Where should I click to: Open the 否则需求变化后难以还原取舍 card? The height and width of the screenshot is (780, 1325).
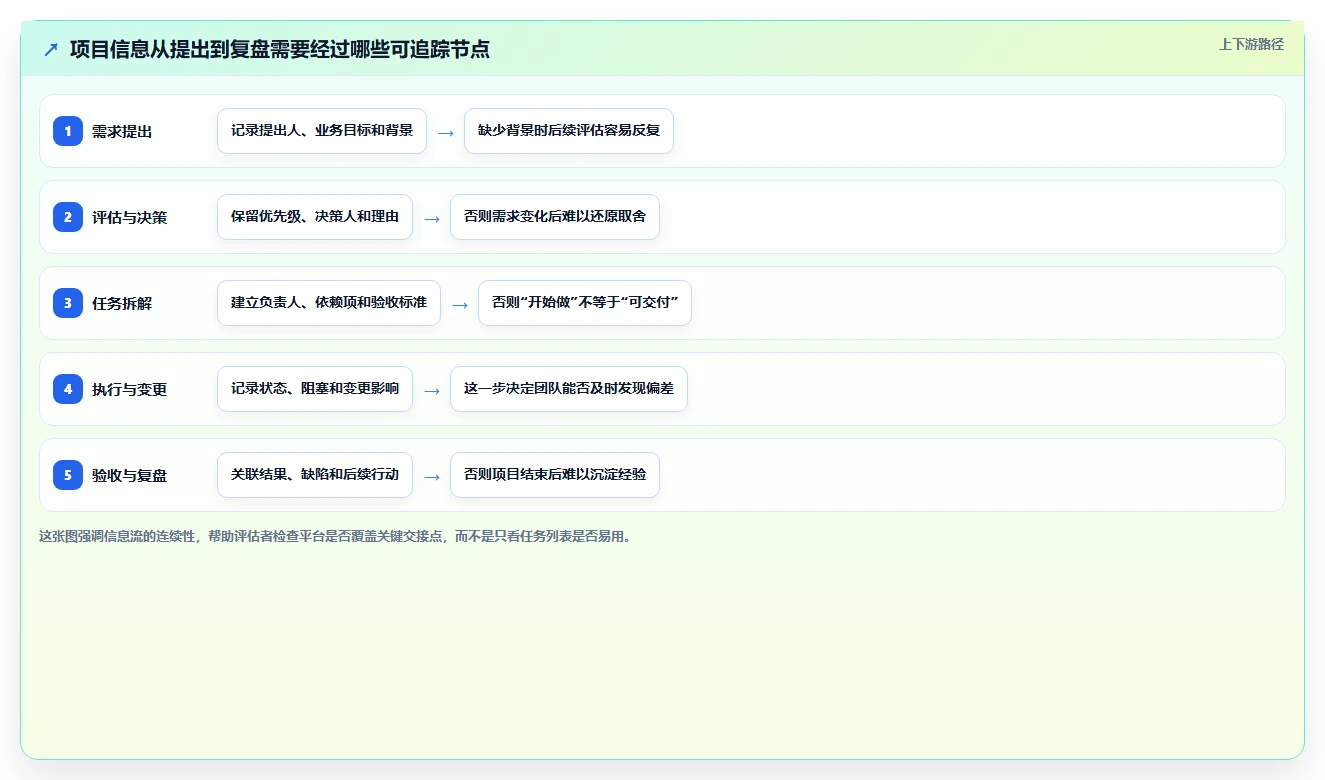555,217
